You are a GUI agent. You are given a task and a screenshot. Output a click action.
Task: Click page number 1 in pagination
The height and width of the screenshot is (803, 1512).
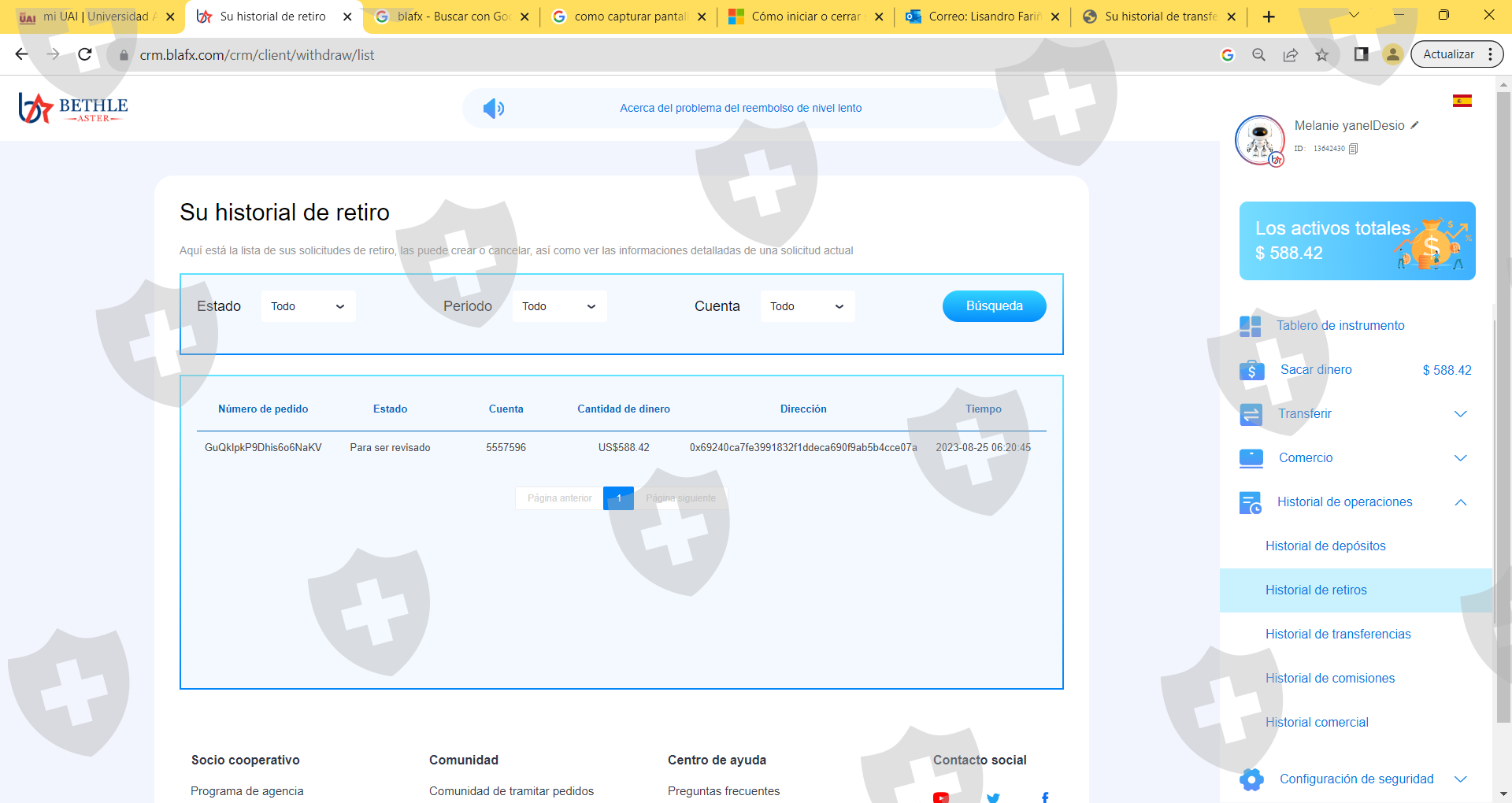tap(618, 498)
